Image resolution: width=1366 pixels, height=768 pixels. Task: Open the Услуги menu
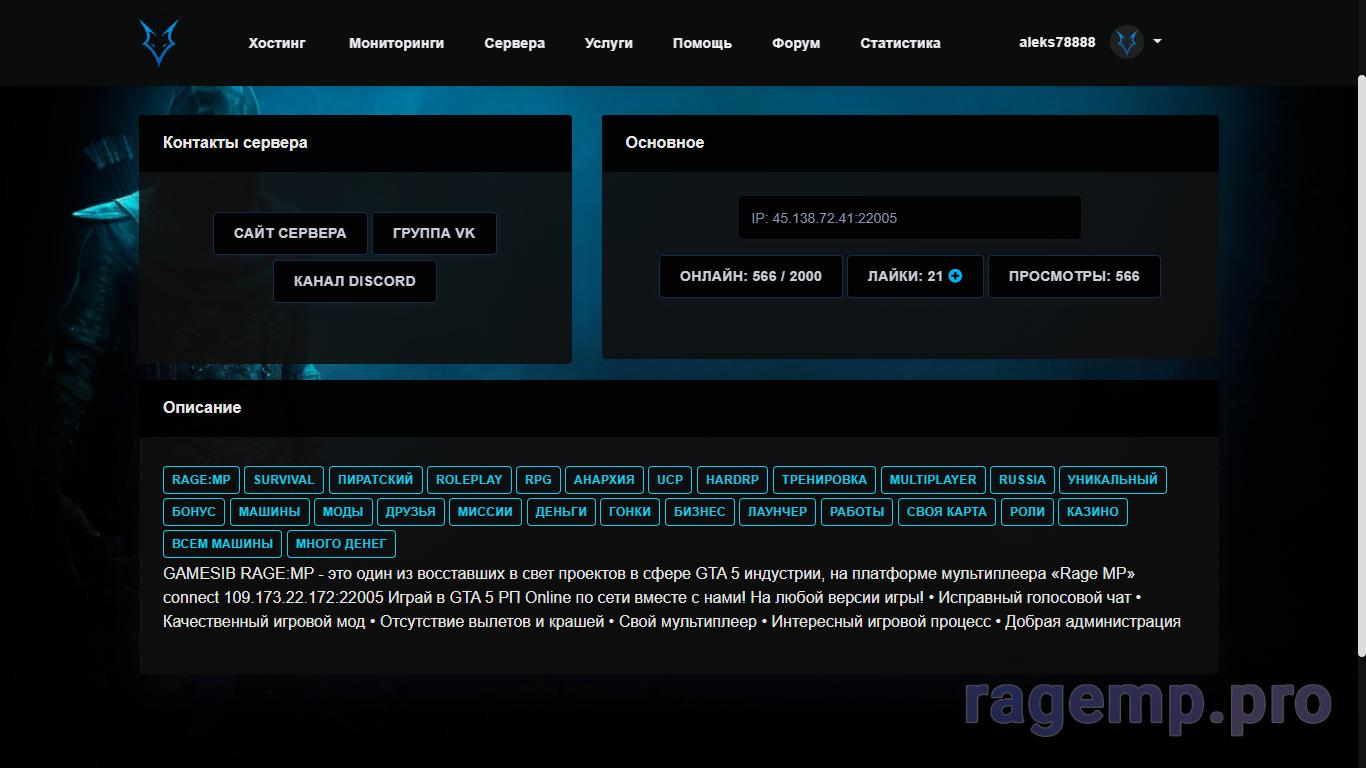pos(608,43)
